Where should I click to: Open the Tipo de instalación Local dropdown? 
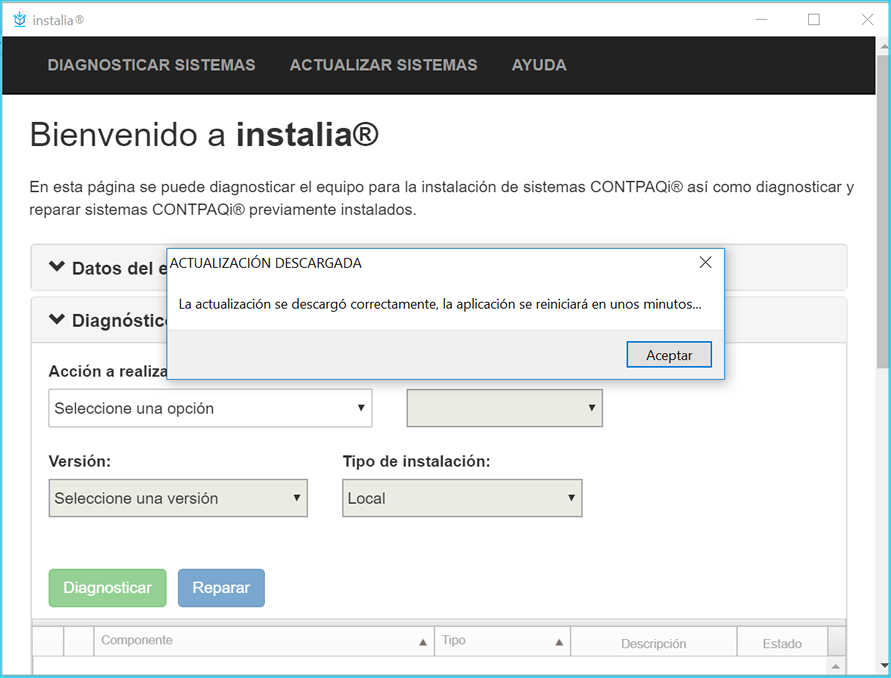click(462, 498)
